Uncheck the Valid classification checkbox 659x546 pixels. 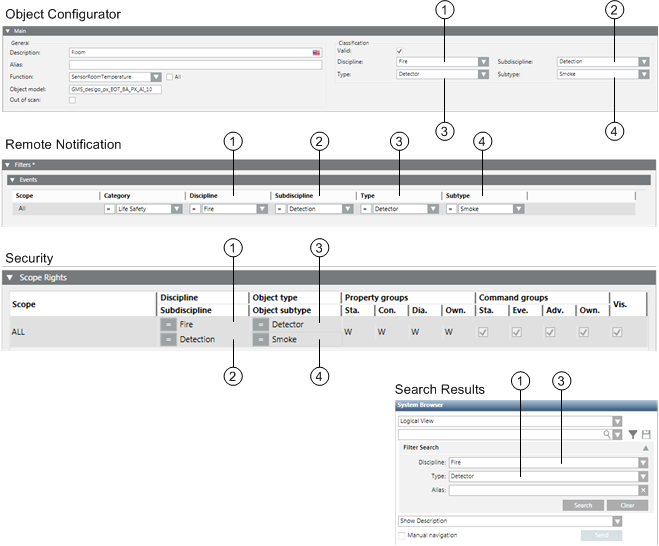[400, 51]
